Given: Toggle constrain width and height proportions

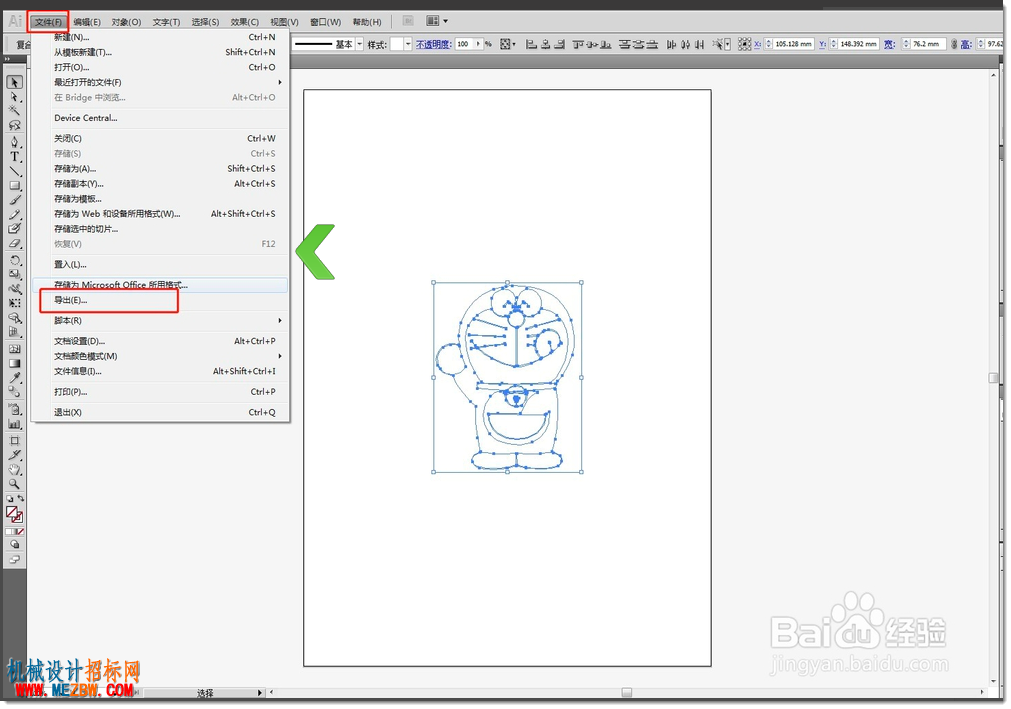Looking at the screenshot, I should 954,44.
